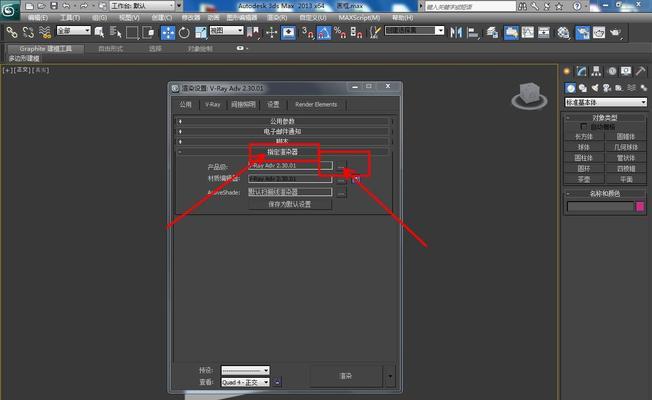Open the binoculars search icon in title bar
The image size is (652, 400).
click(522, 6)
